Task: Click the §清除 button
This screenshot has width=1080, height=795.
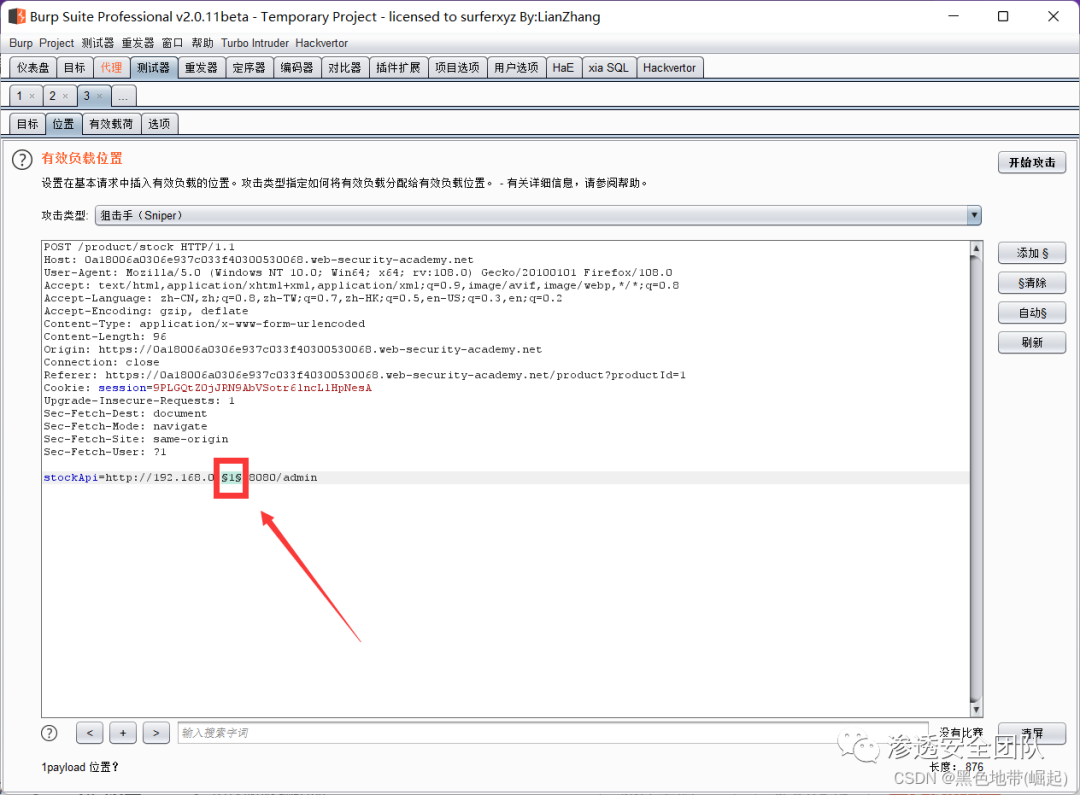Action: click(1032, 282)
